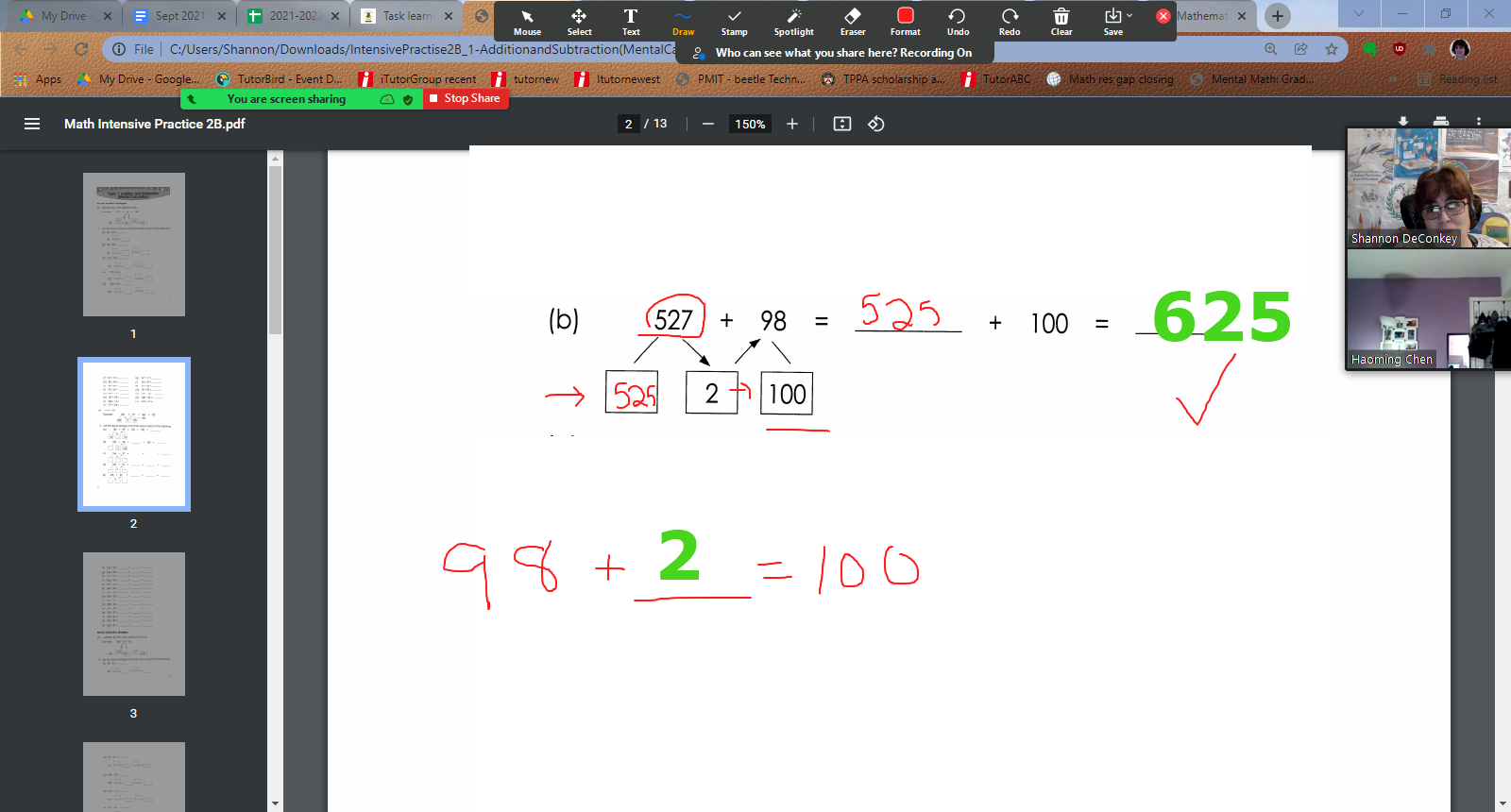This screenshot has width=1511, height=812.
Task: Pick the Draw annotation tool
Action: click(x=683, y=21)
